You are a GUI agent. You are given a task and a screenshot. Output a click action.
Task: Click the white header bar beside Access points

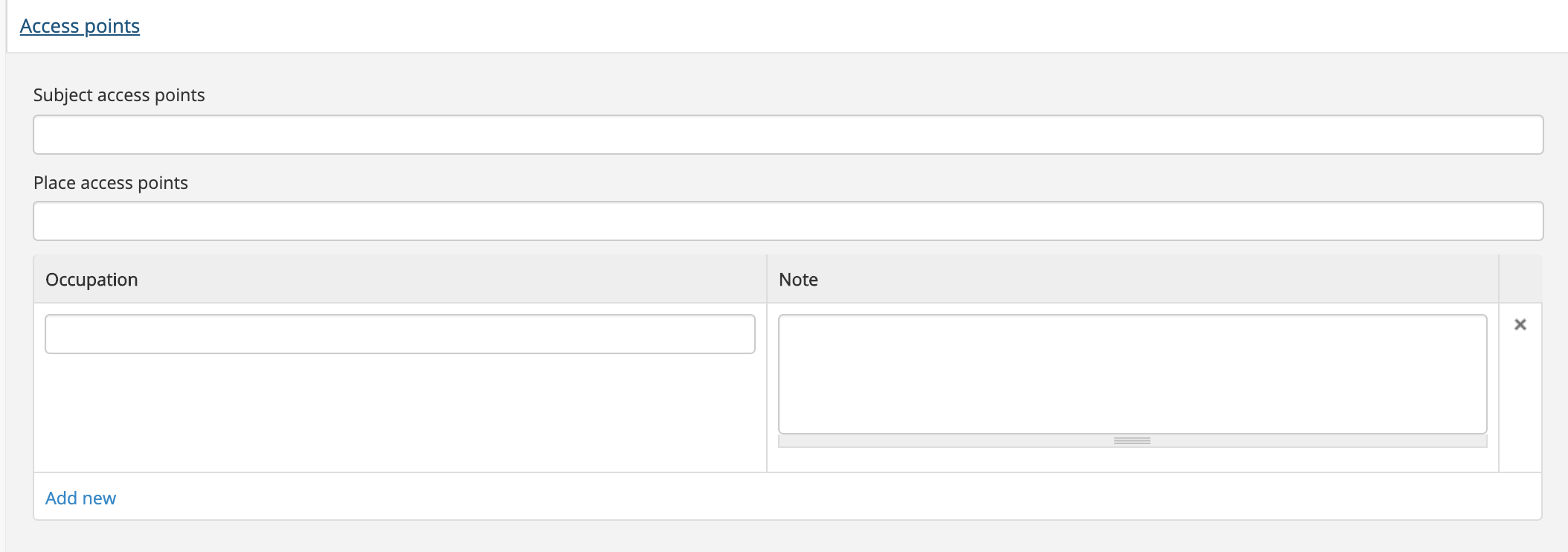click(x=818, y=26)
